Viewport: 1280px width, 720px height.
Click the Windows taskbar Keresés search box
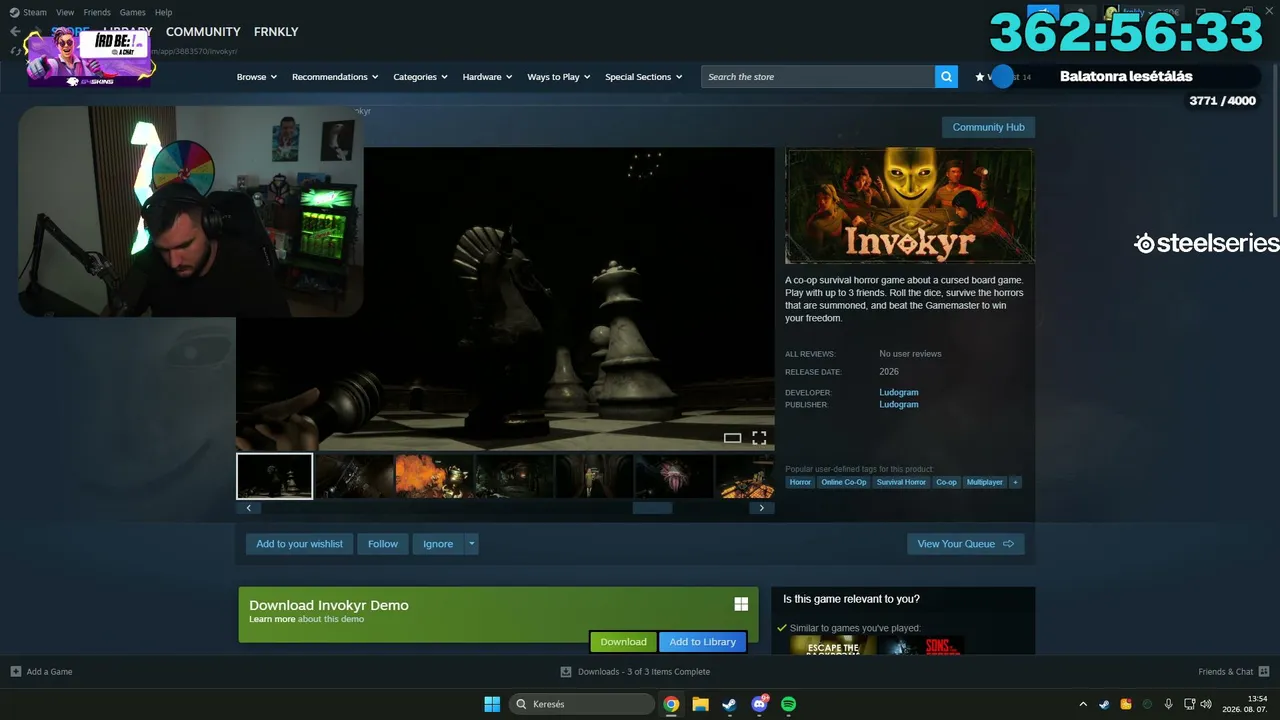tap(584, 704)
